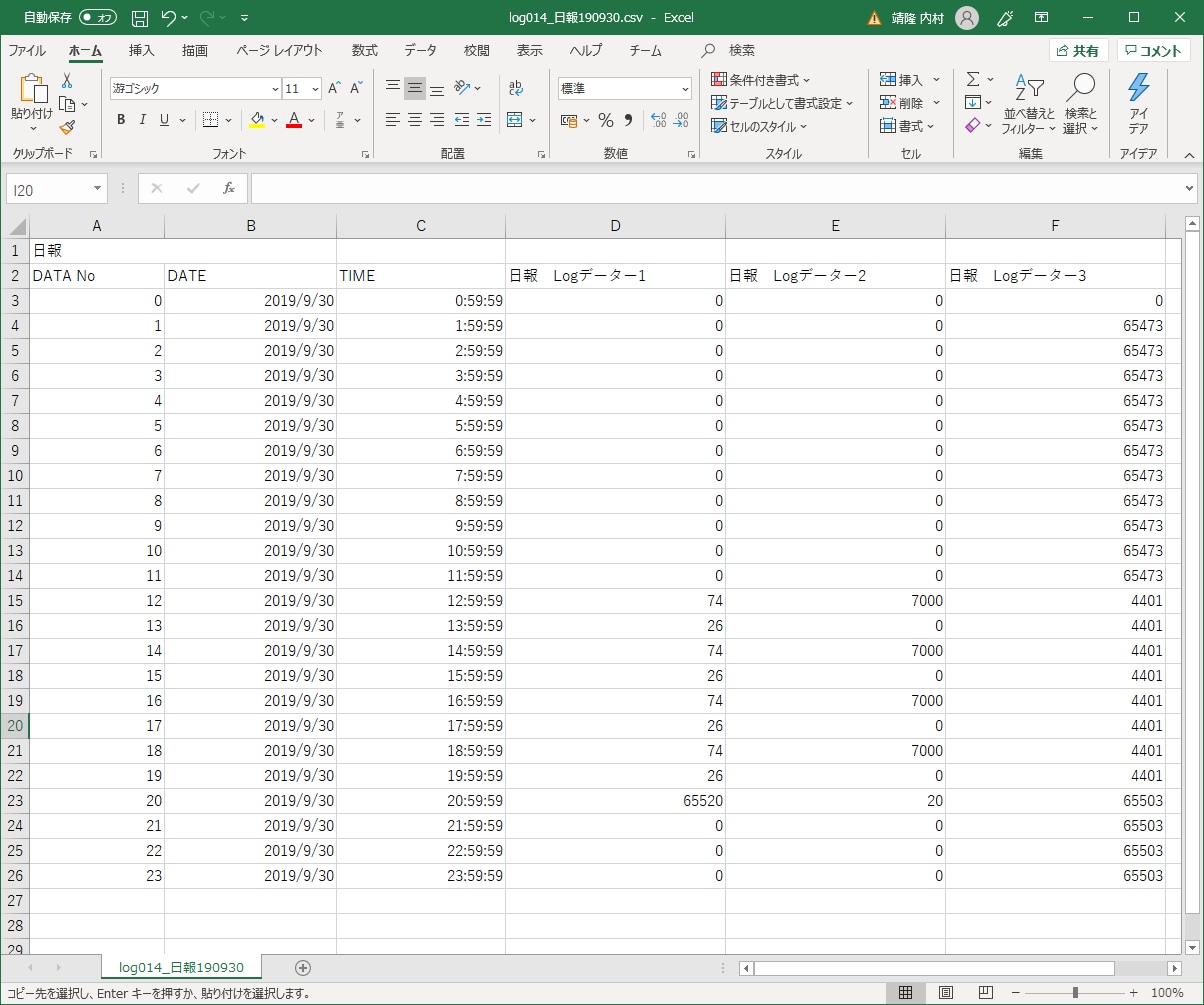
Task: Select the log014_日報190930 sheet tab
Action: click(182, 967)
